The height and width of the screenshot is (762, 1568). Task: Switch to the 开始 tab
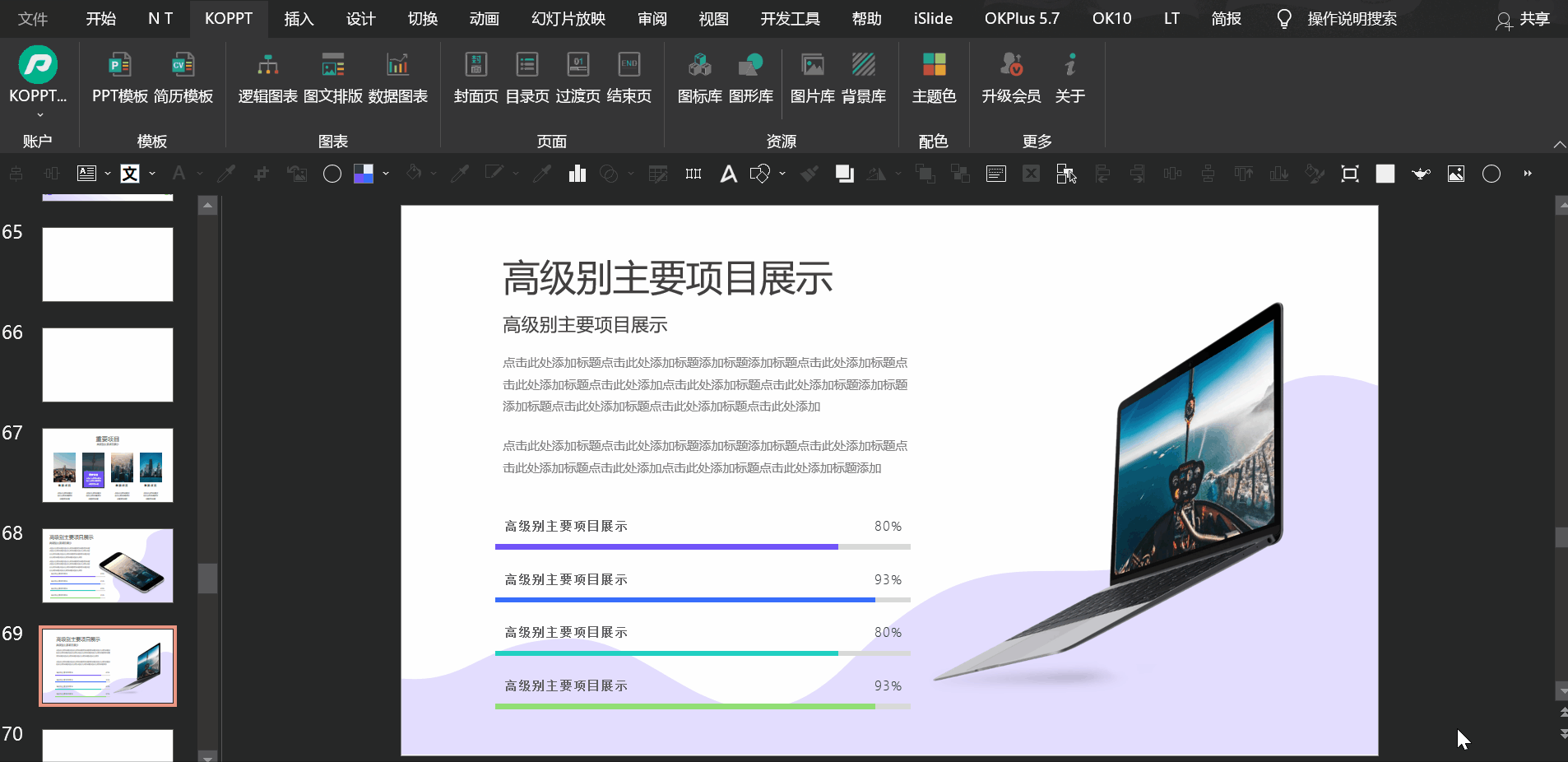tap(101, 18)
